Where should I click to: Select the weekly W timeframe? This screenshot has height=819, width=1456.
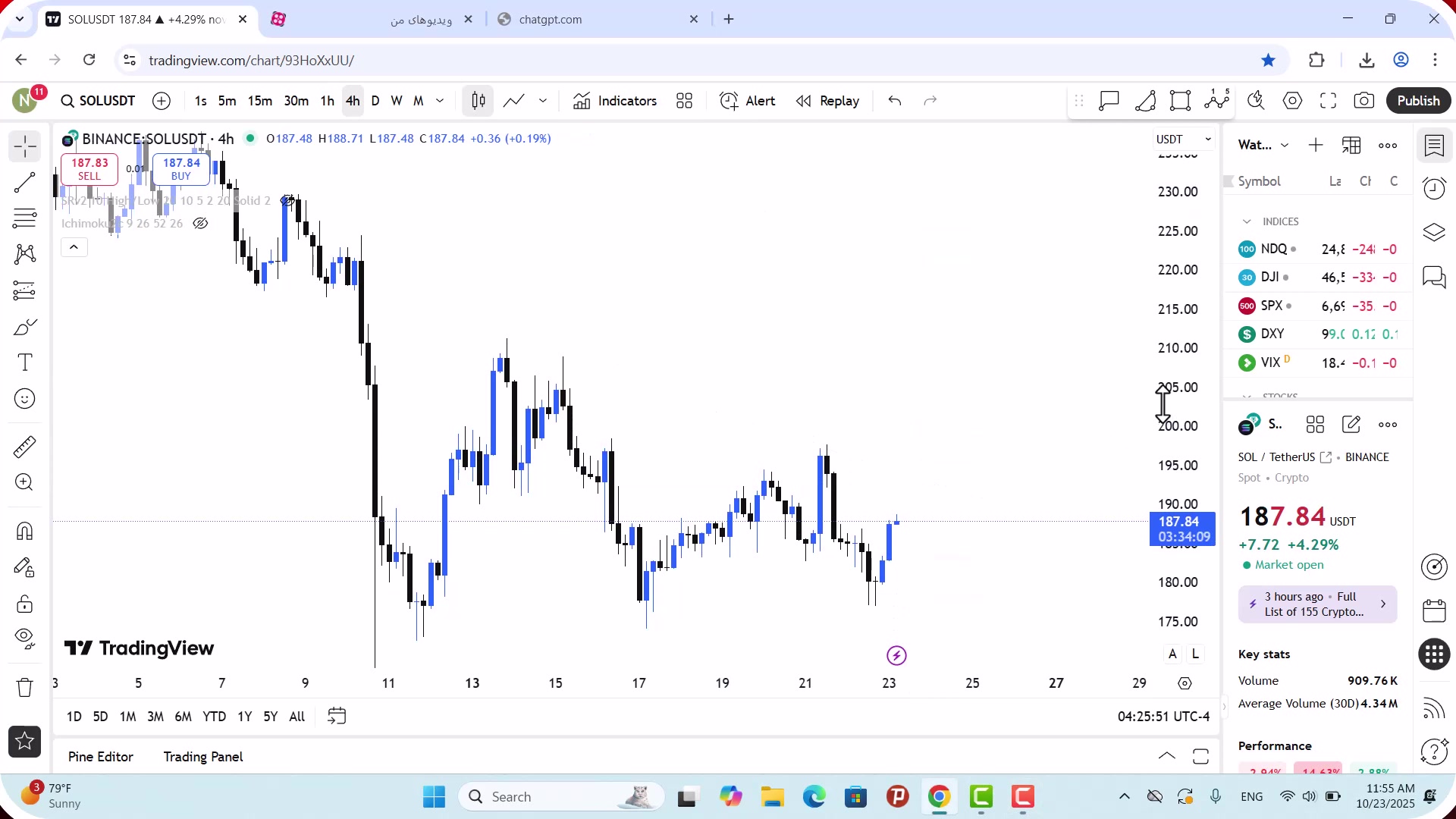pos(397,101)
